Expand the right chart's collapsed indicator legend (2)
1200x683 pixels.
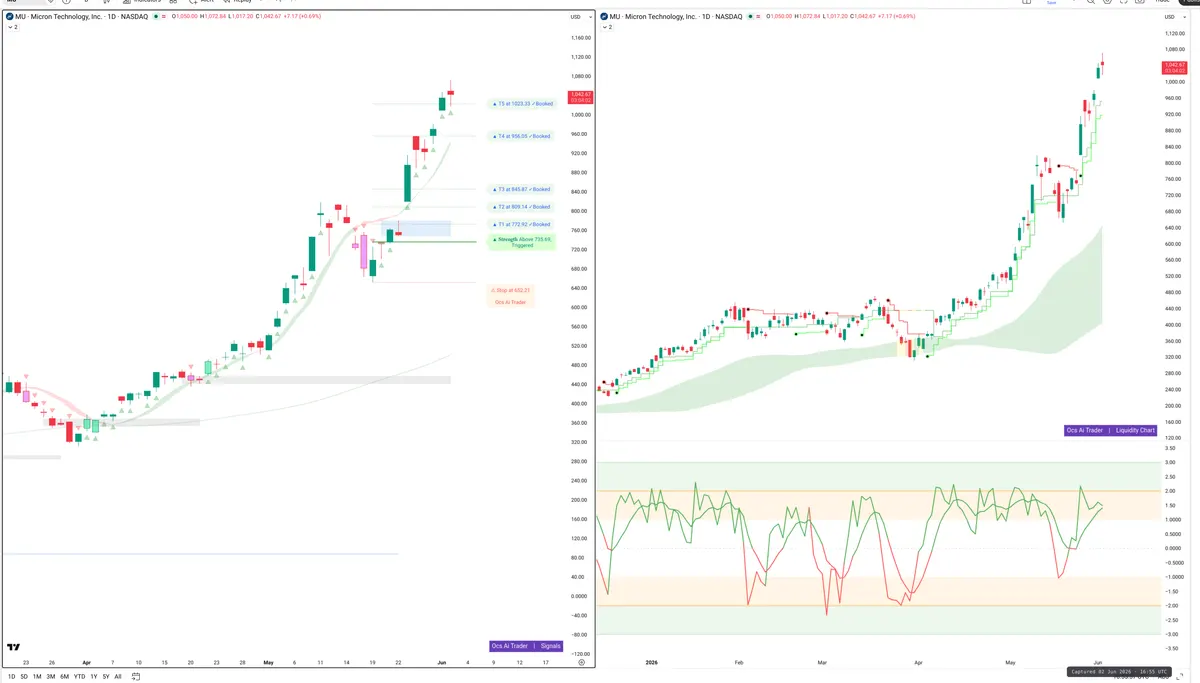(606, 27)
